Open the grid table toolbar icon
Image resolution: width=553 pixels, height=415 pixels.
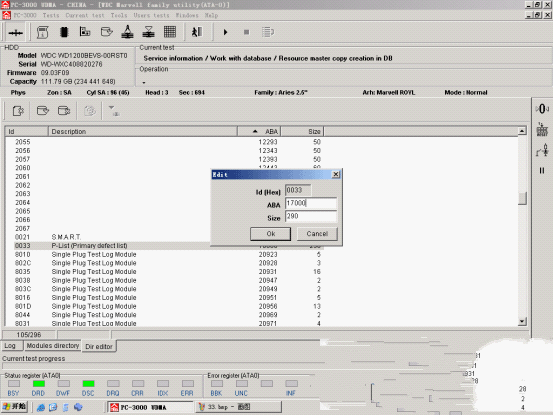coord(170,32)
